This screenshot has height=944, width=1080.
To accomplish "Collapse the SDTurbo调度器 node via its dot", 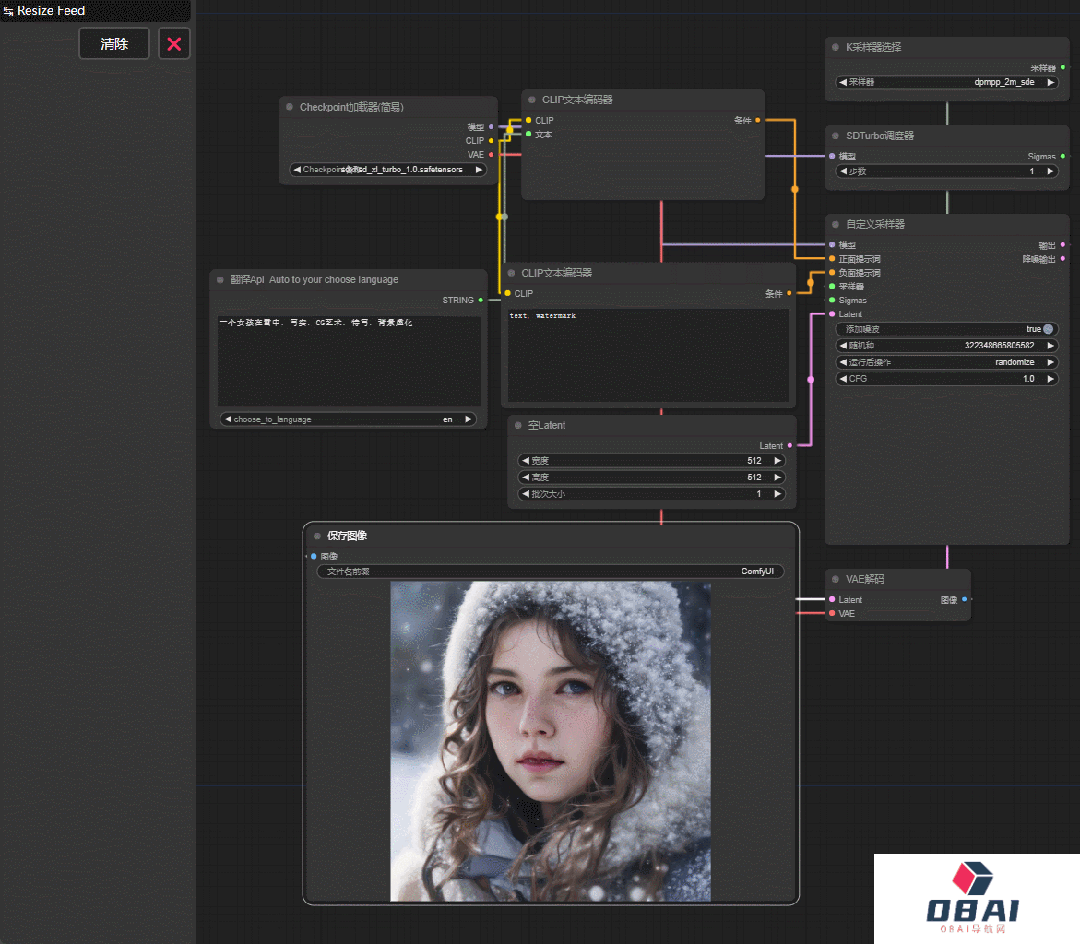I will click(x=835, y=136).
